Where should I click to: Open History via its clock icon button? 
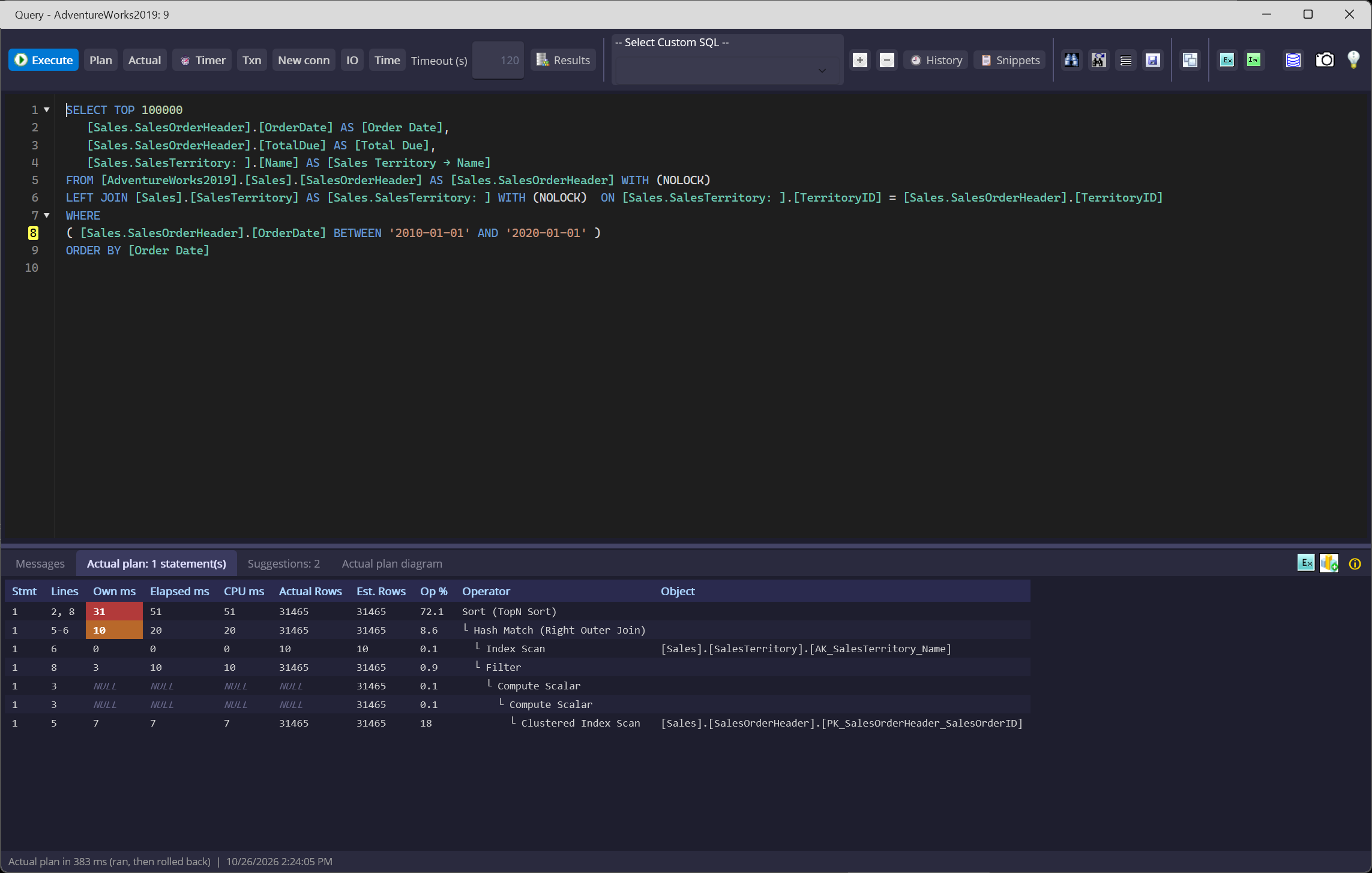pyautogui.click(x=936, y=60)
